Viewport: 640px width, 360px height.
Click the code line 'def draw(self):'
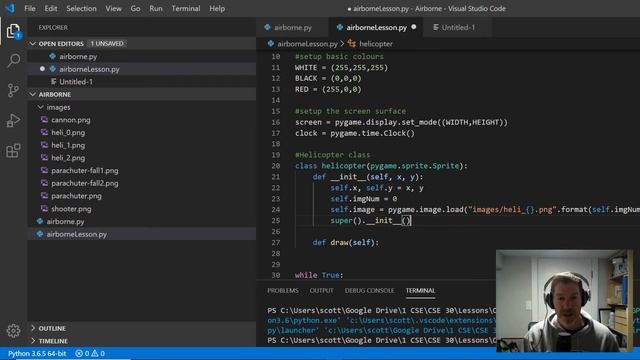[x=346, y=242]
